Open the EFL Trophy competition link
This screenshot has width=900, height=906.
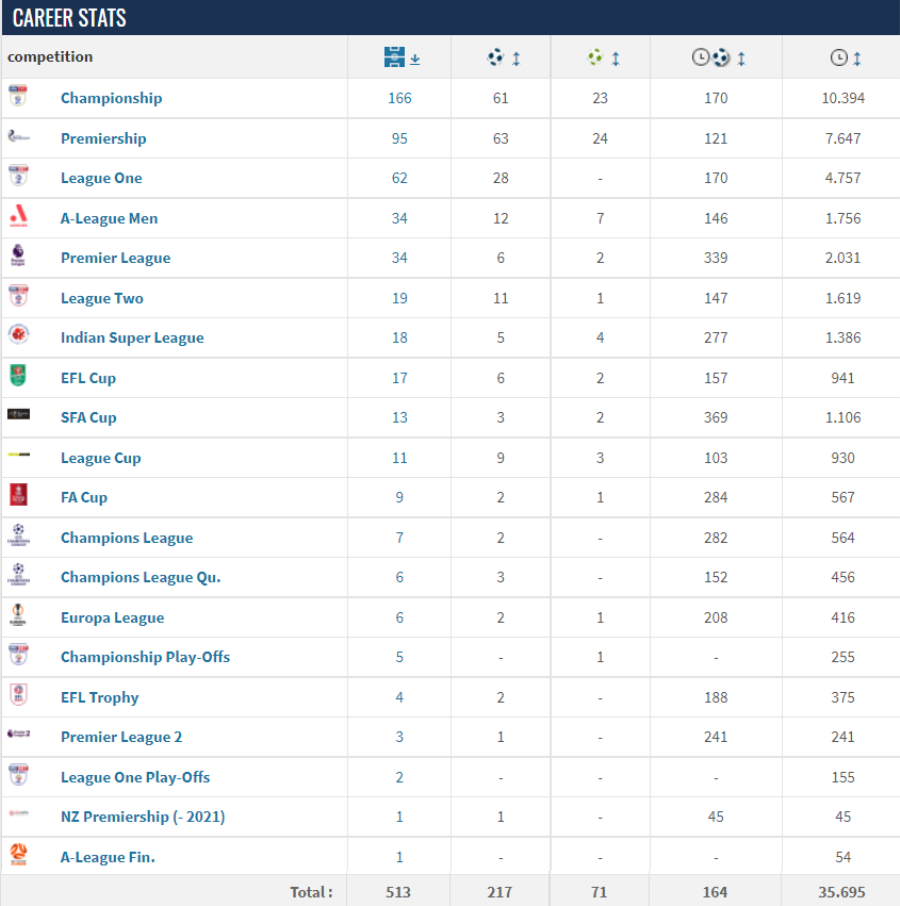point(99,697)
